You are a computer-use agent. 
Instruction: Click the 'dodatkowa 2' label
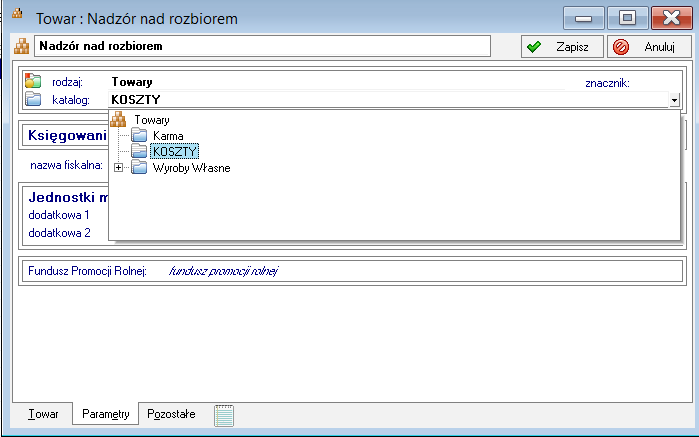[59, 233]
